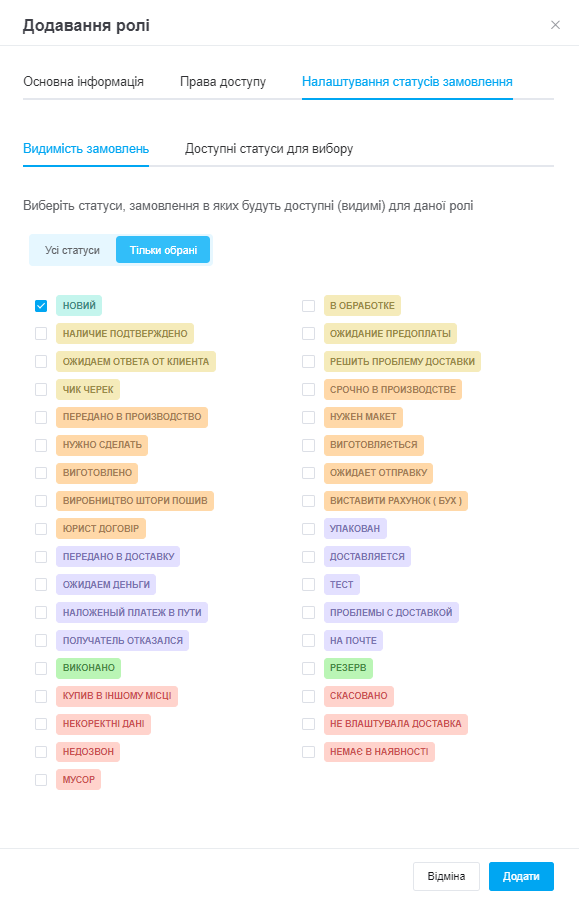Open the Права доступу tab
The image size is (579, 903).
pos(223,82)
